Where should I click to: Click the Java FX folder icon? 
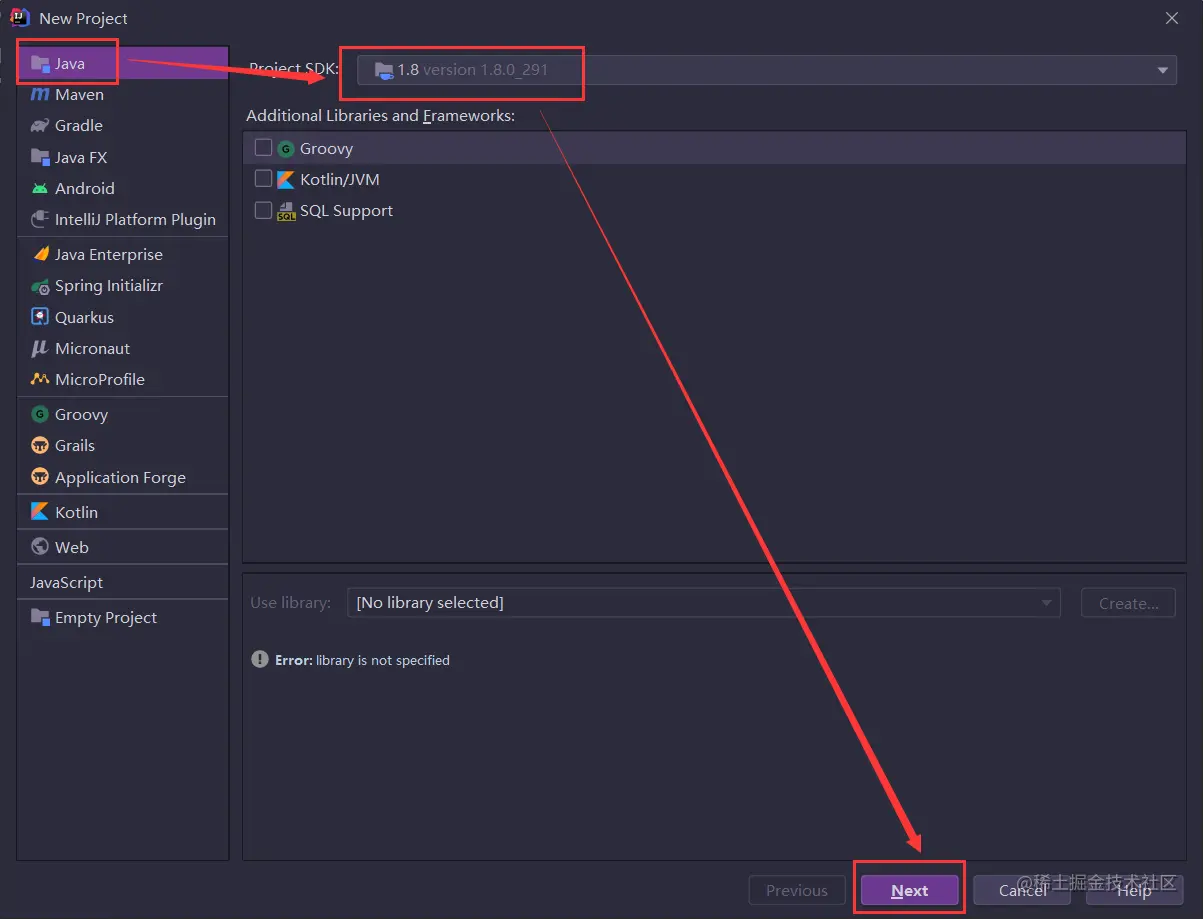click(40, 157)
